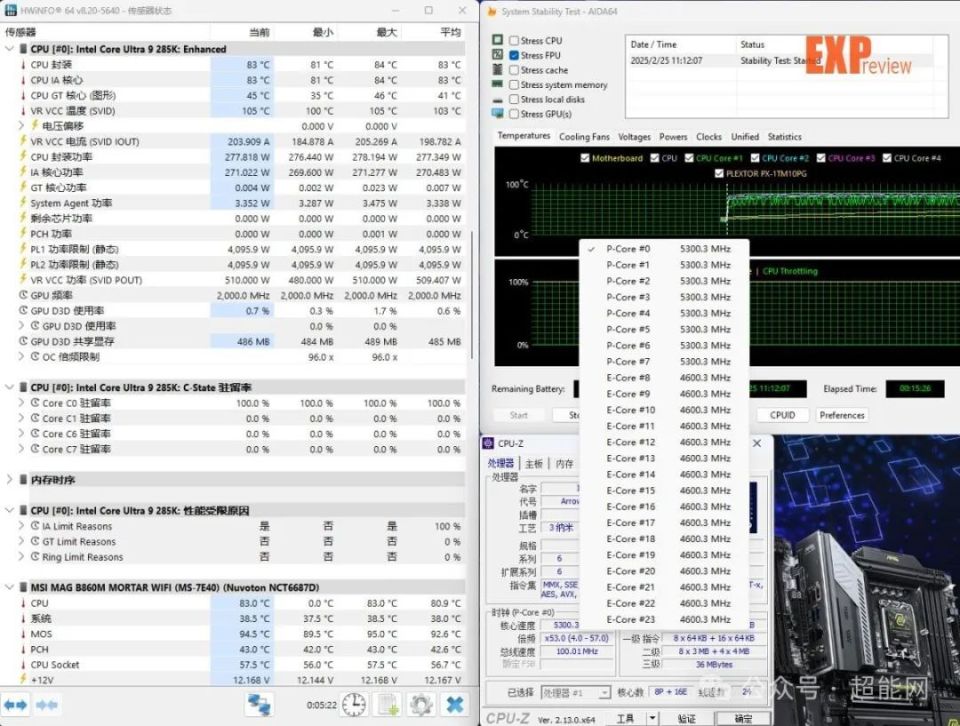Enable the Stress local disks checkbox
The height and width of the screenshot is (726, 960).
click(514, 99)
